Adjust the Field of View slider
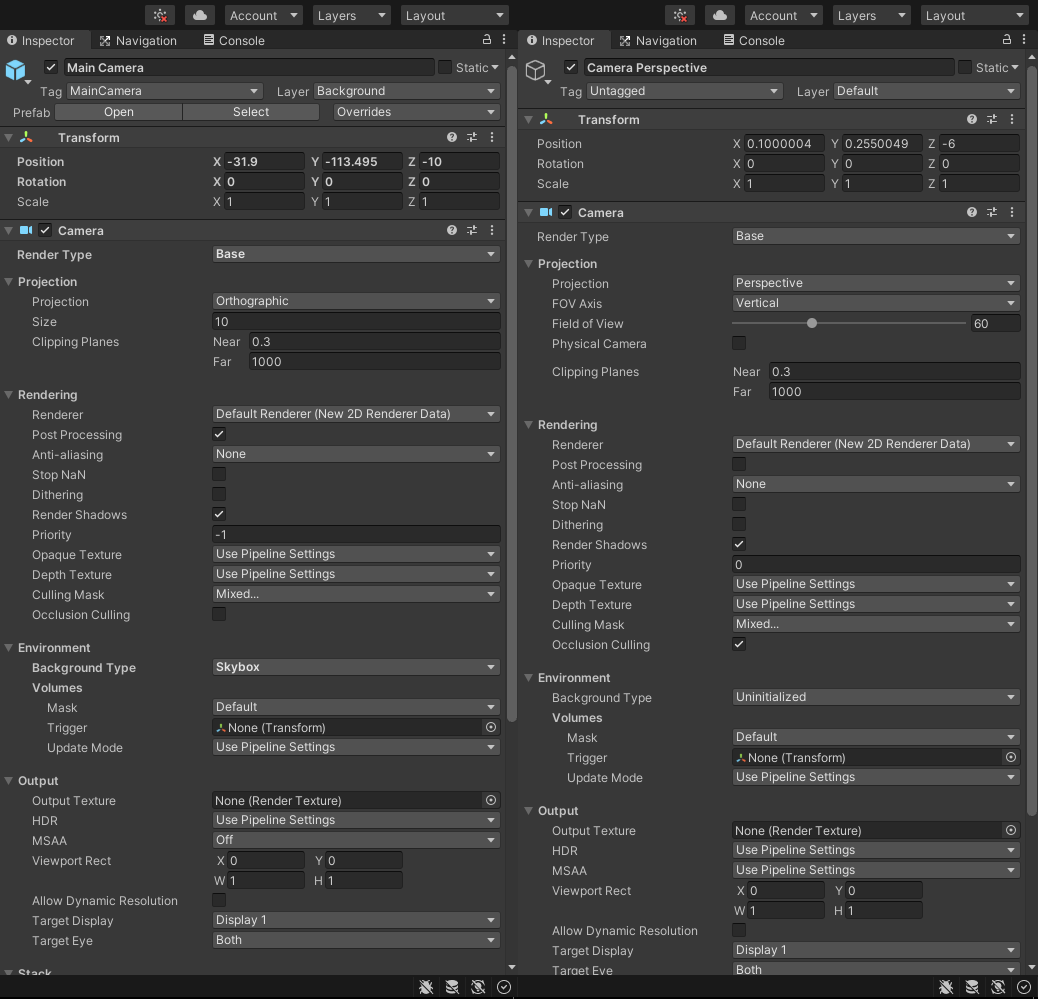This screenshot has height=999, width=1038. click(810, 323)
